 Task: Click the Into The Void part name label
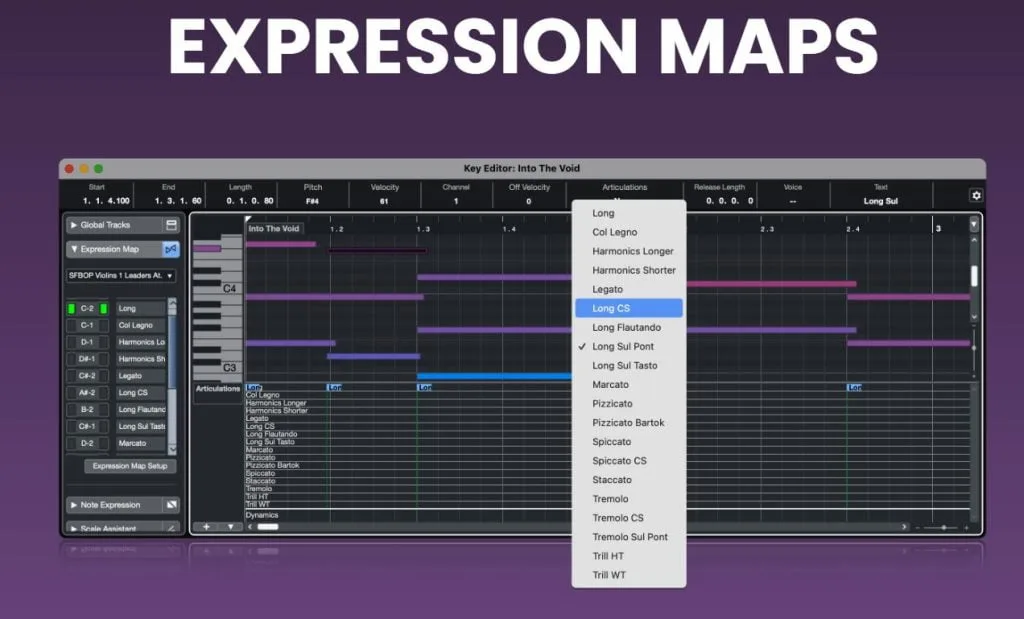274,229
